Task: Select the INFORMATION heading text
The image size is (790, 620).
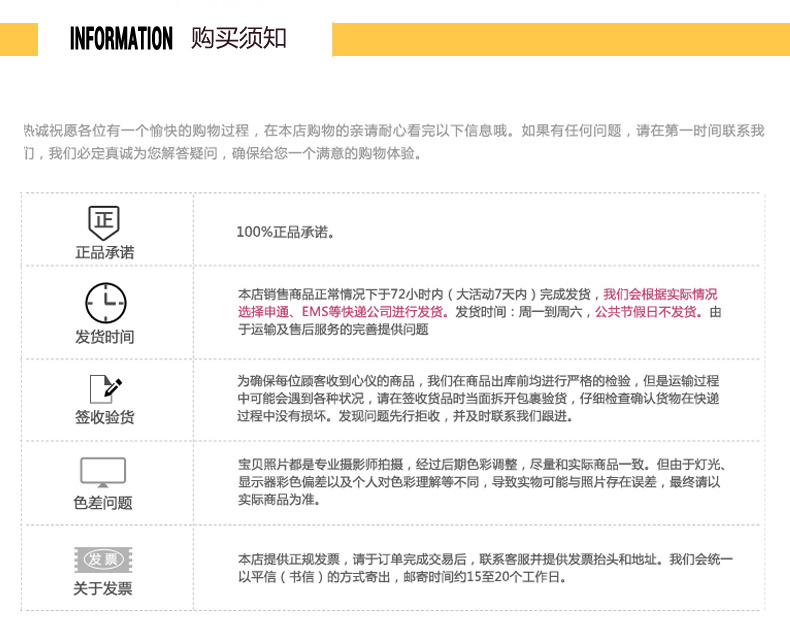Action: click(x=121, y=39)
